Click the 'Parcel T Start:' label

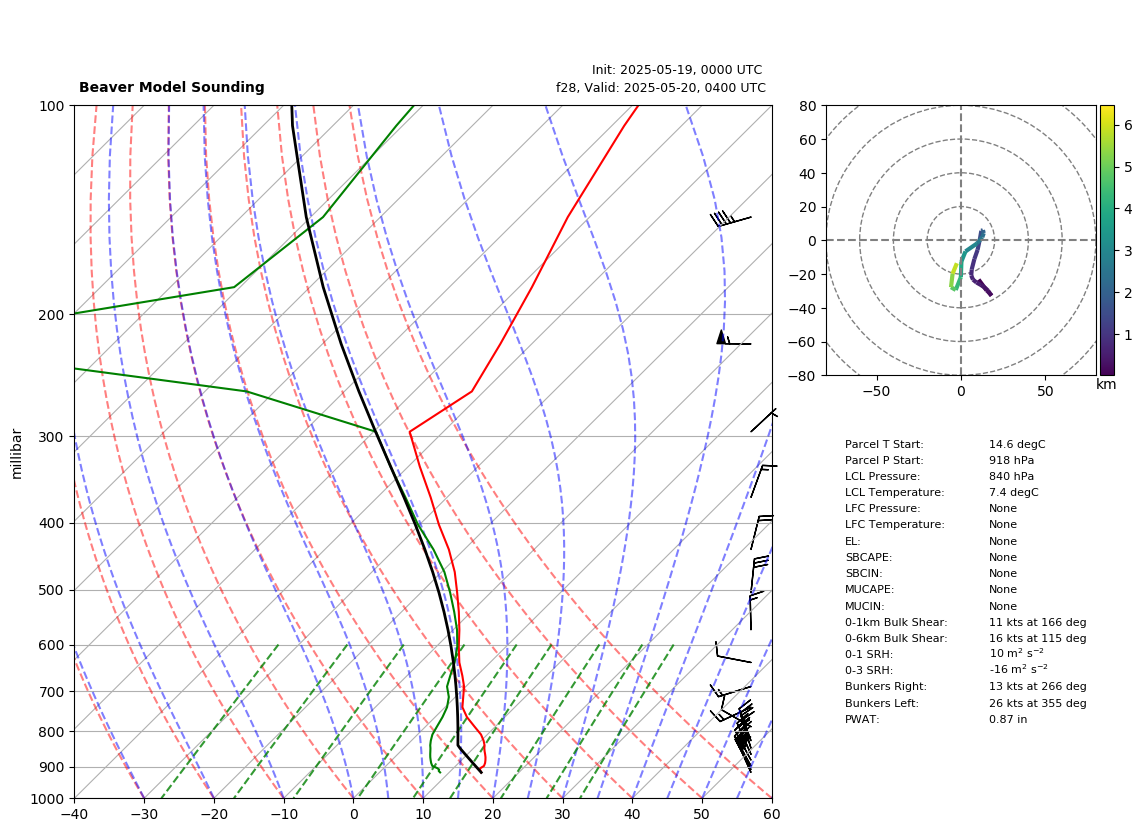(x=883, y=444)
